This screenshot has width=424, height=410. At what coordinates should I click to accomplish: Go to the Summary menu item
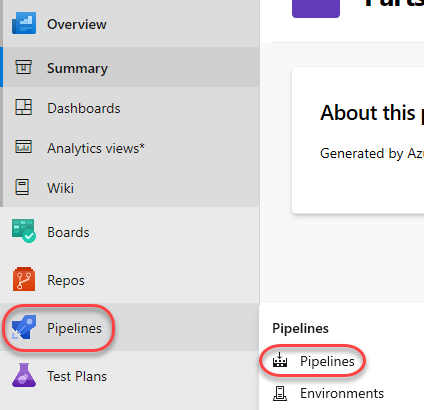tap(77, 68)
